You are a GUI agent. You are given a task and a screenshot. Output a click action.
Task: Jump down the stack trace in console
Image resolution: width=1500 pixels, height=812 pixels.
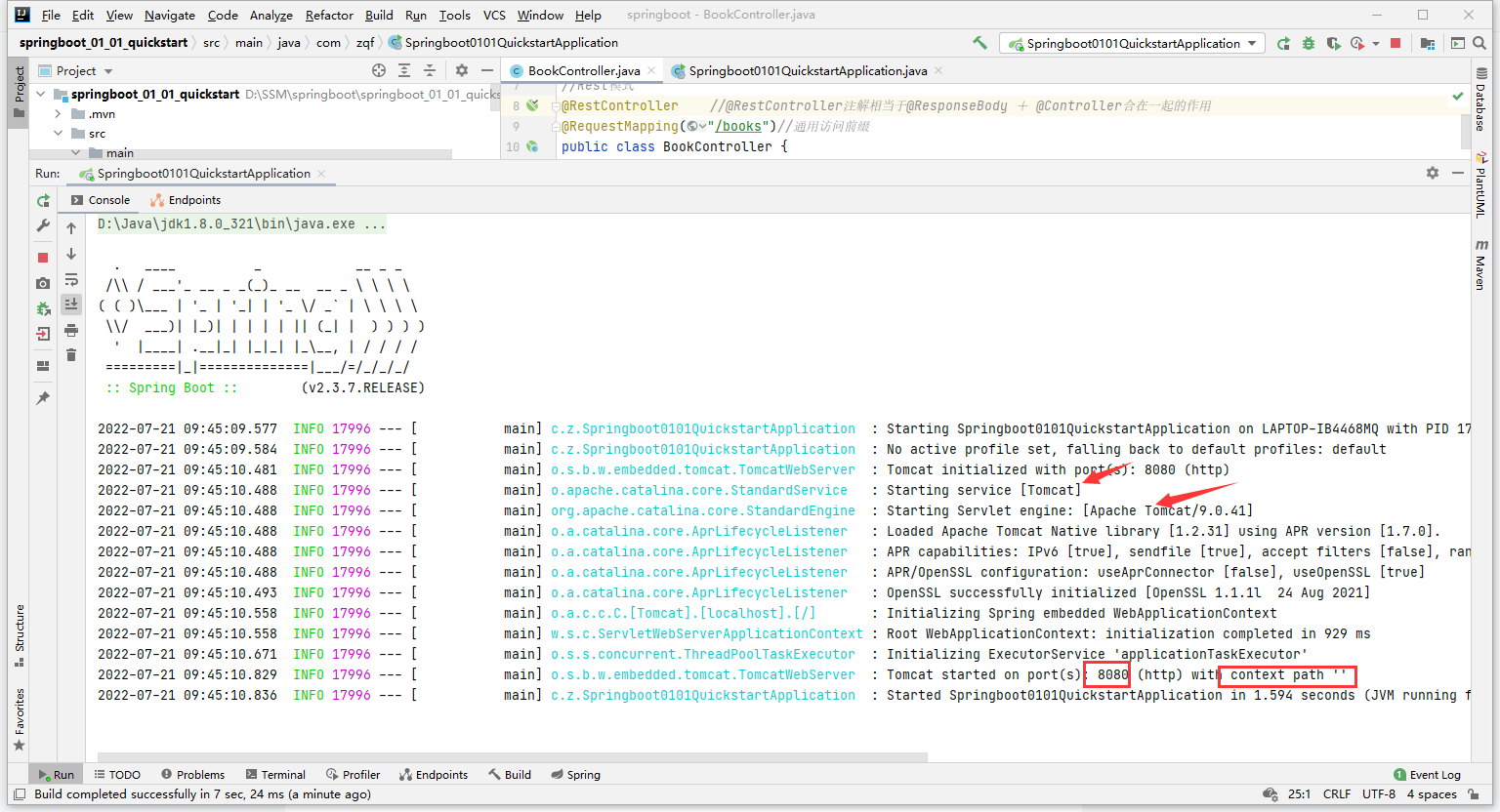click(71, 254)
